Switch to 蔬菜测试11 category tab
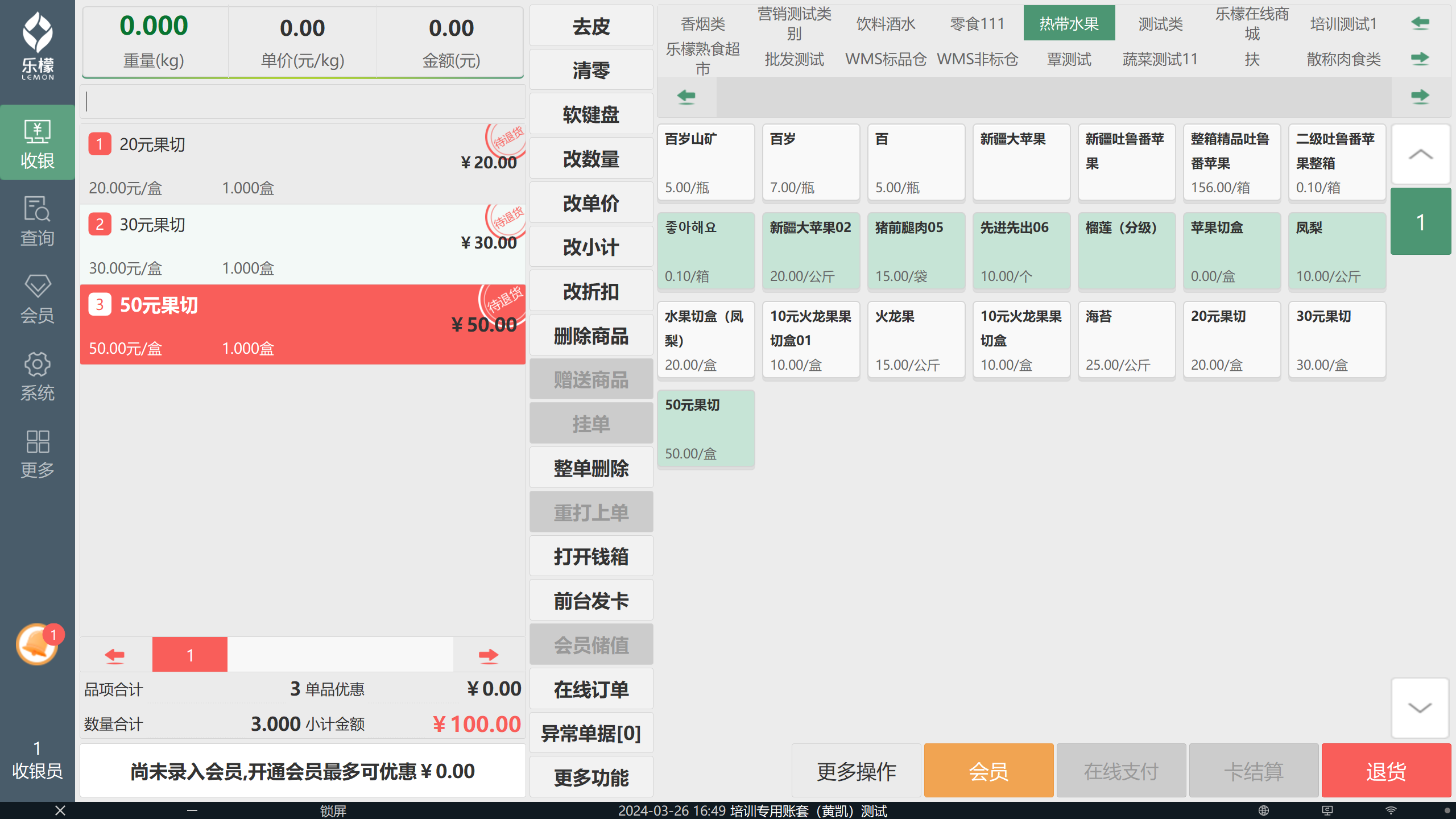Image resolution: width=1456 pixels, height=819 pixels. coord(1161,59)
